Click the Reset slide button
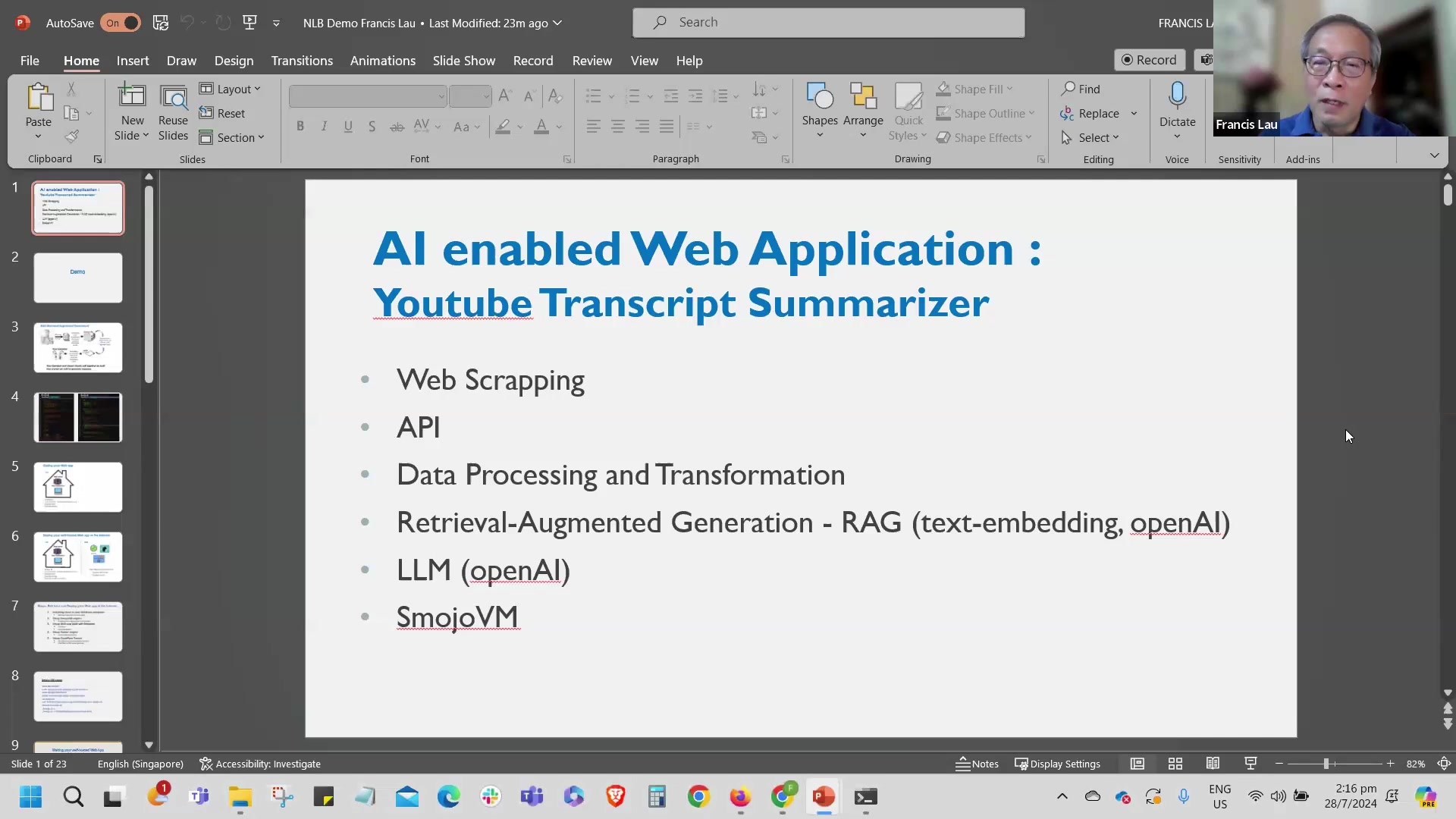Screen dimensions: 1456x819 click(222, 113)
